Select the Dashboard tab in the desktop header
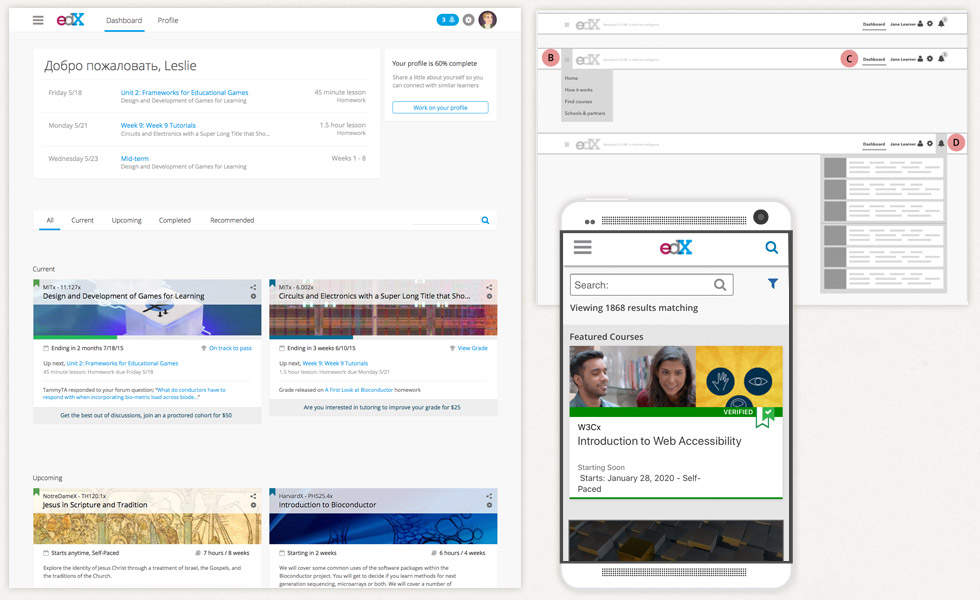The width and height of the screenshot is (980, 600). click(124, 21)
